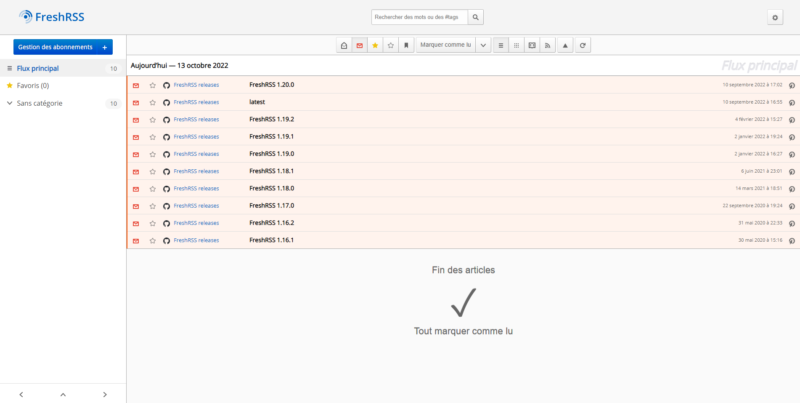Focus the search words or tags field
The width and height of the screenshot is (800, 403).
coord(419,17)
